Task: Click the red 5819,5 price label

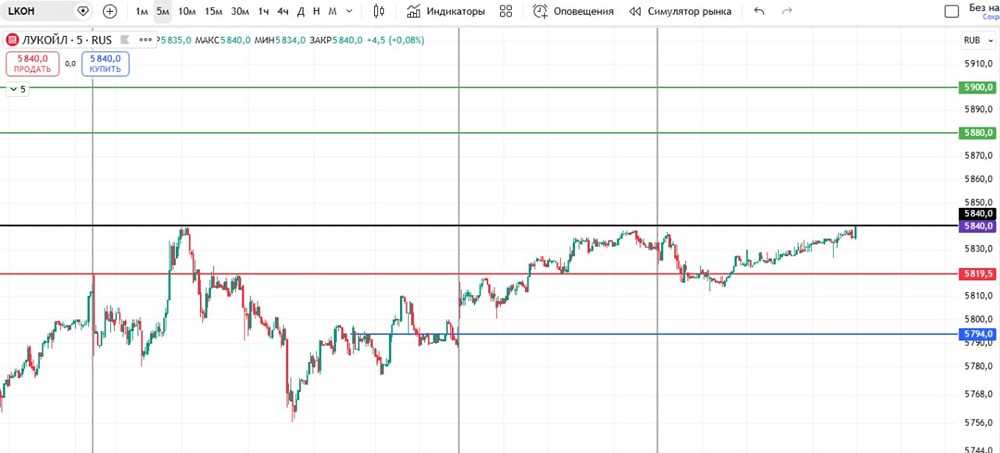Action: [977, 274]
